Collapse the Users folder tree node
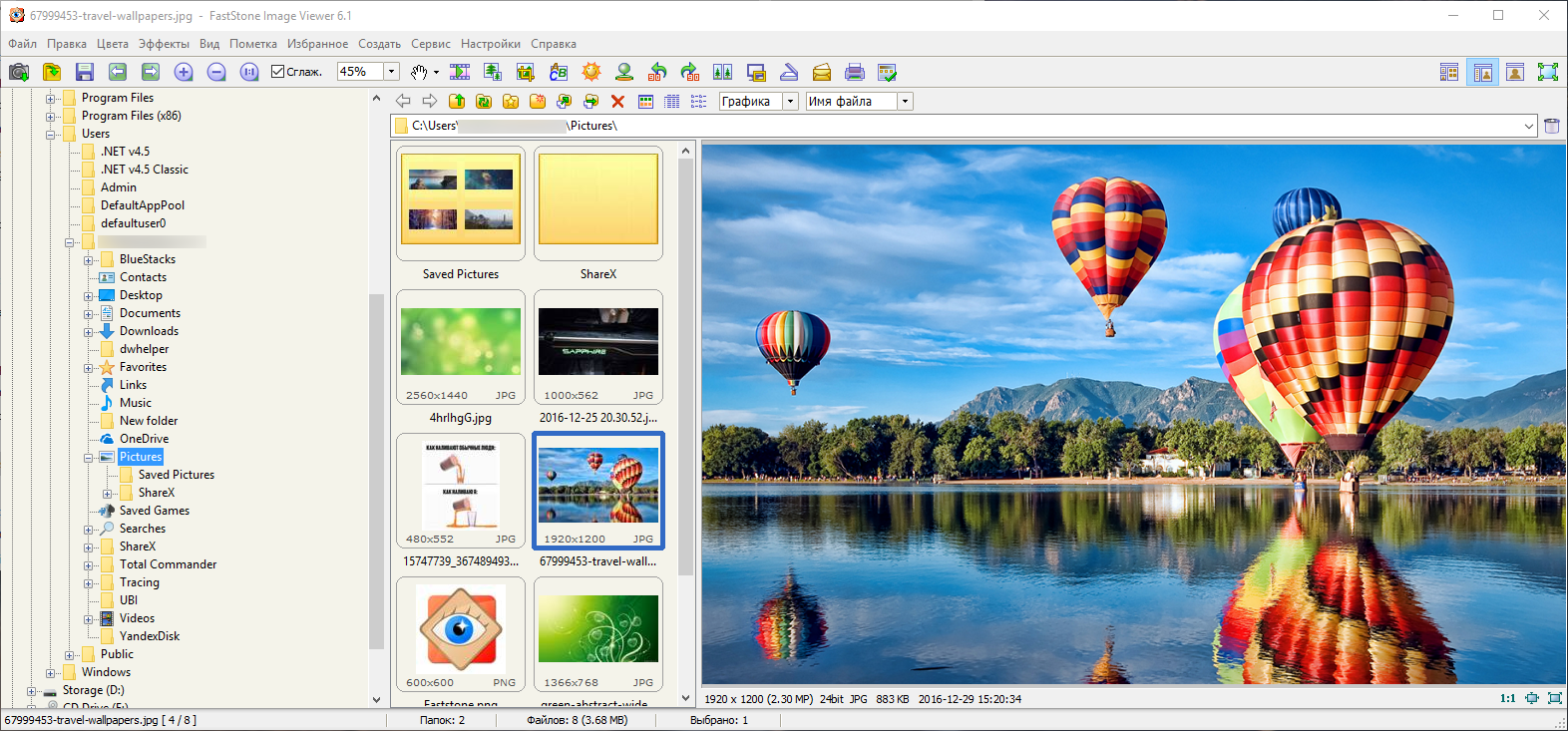 [x=50, y=134]
